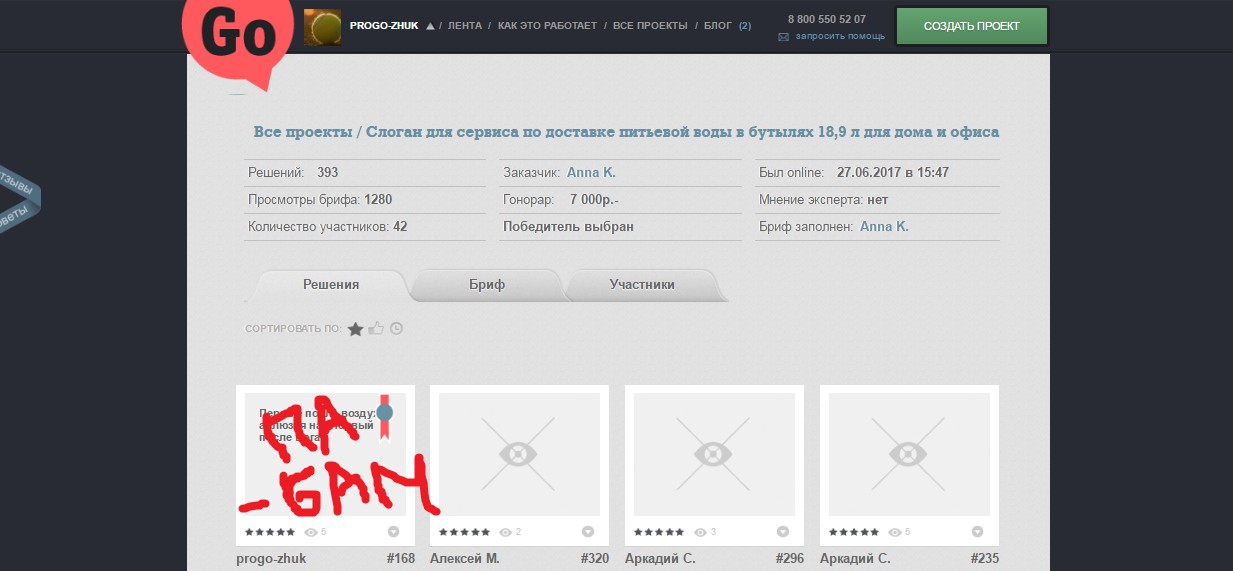Click star rating on card #320
1233x571 pixels.
tap(465, 532)
